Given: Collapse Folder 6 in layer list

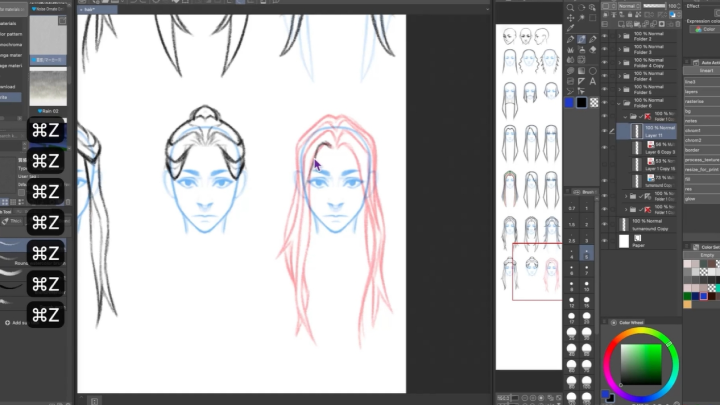Looking at the screenshot, I should tap(617, 103).
